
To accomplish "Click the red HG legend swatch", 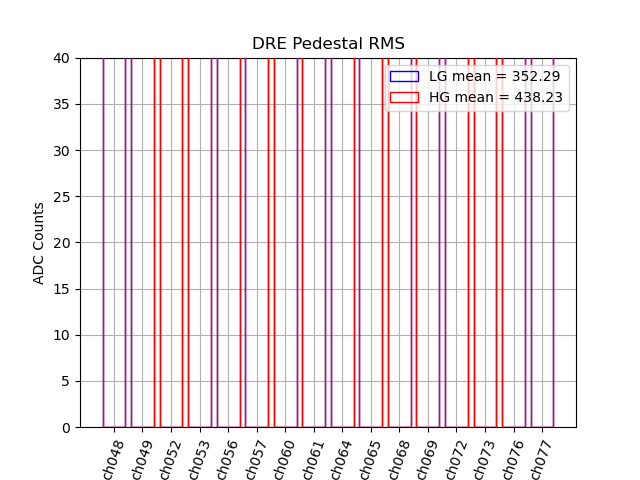I will (x=404, y=97).
